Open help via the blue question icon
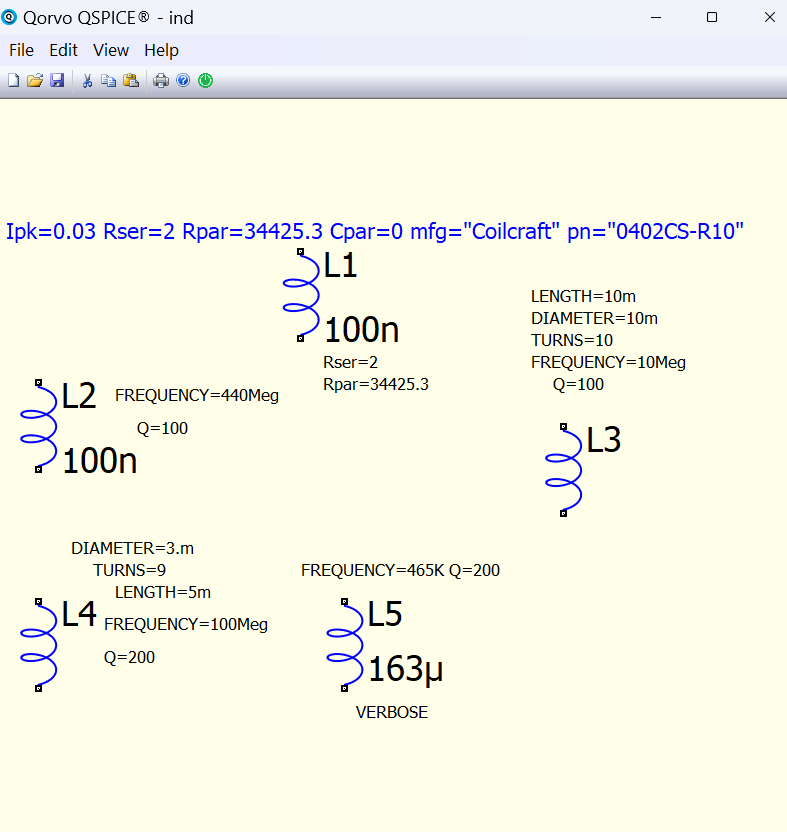The width and height of the screenshot is (787, 832). (183, 81)
